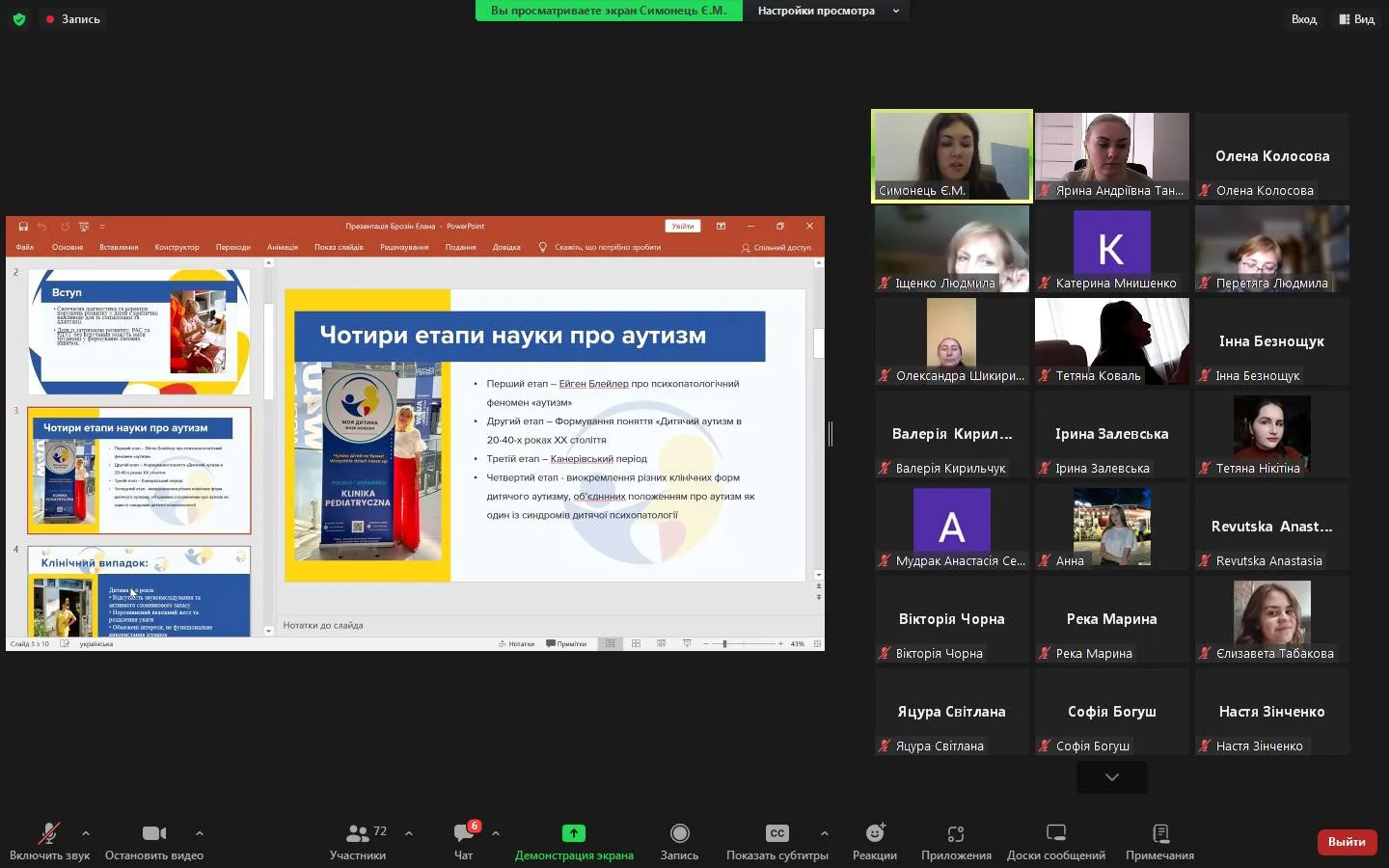This screenshot has height=868, width=1389.
Task: Click the PowerPoint zoom slider handle
Action: [x=724, y=643]
